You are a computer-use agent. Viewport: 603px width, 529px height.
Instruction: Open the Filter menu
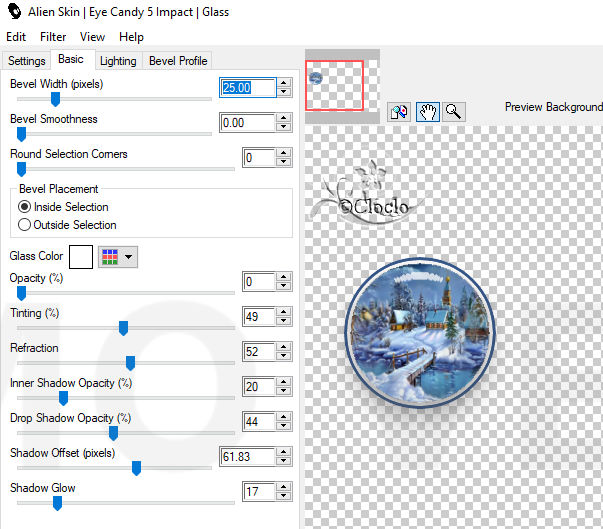pyautogui.click(x=53, y=37)
